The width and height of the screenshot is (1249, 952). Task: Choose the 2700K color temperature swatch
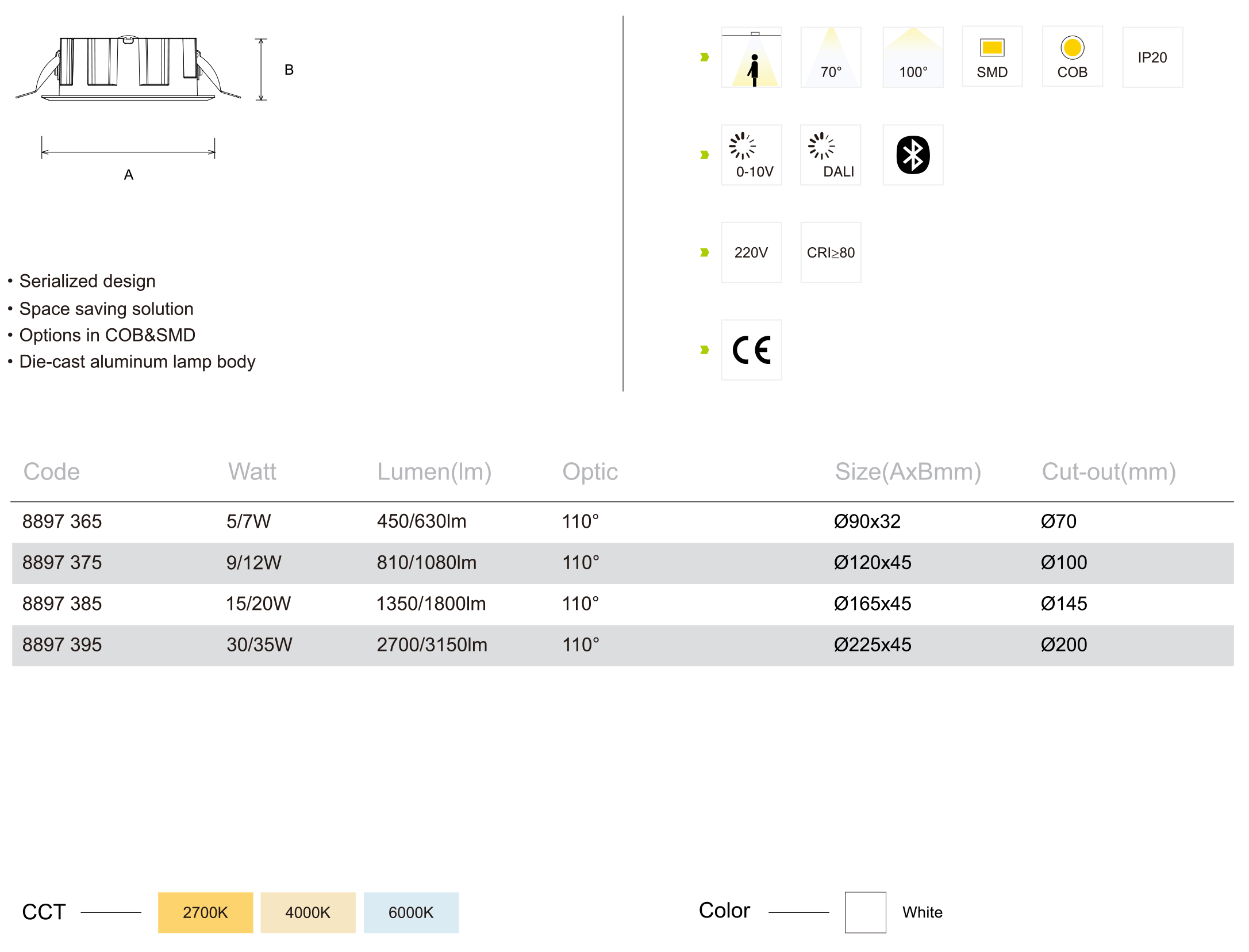[205, 912]
